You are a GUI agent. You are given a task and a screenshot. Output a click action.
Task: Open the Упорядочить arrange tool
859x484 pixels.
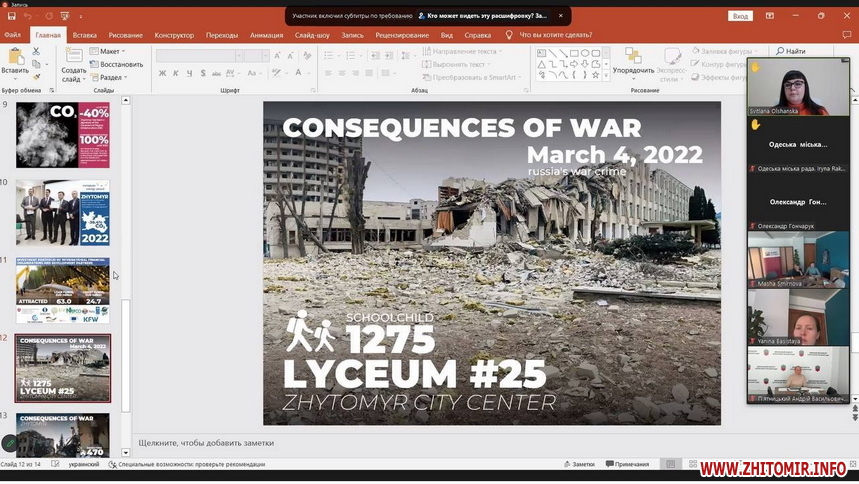coord(633,62)
